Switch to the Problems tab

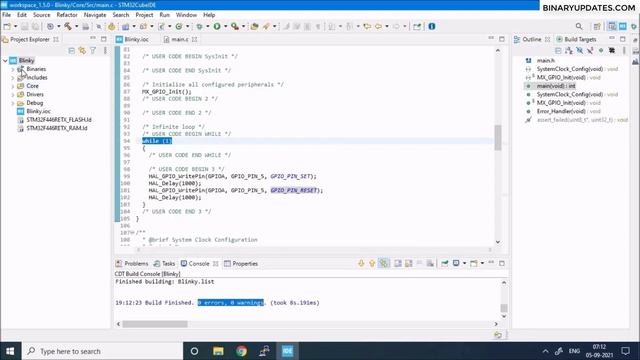point(132,264)
